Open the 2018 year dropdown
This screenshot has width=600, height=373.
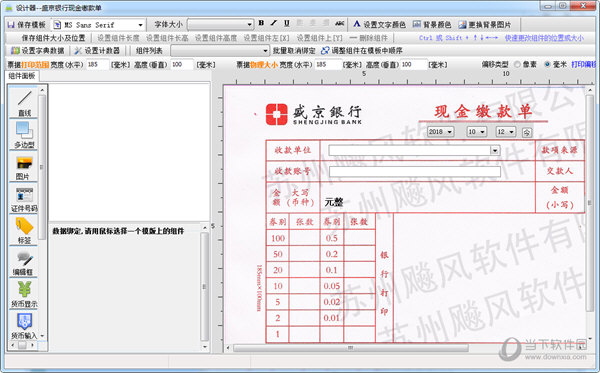pyautogui.click(x=440, y=132)
